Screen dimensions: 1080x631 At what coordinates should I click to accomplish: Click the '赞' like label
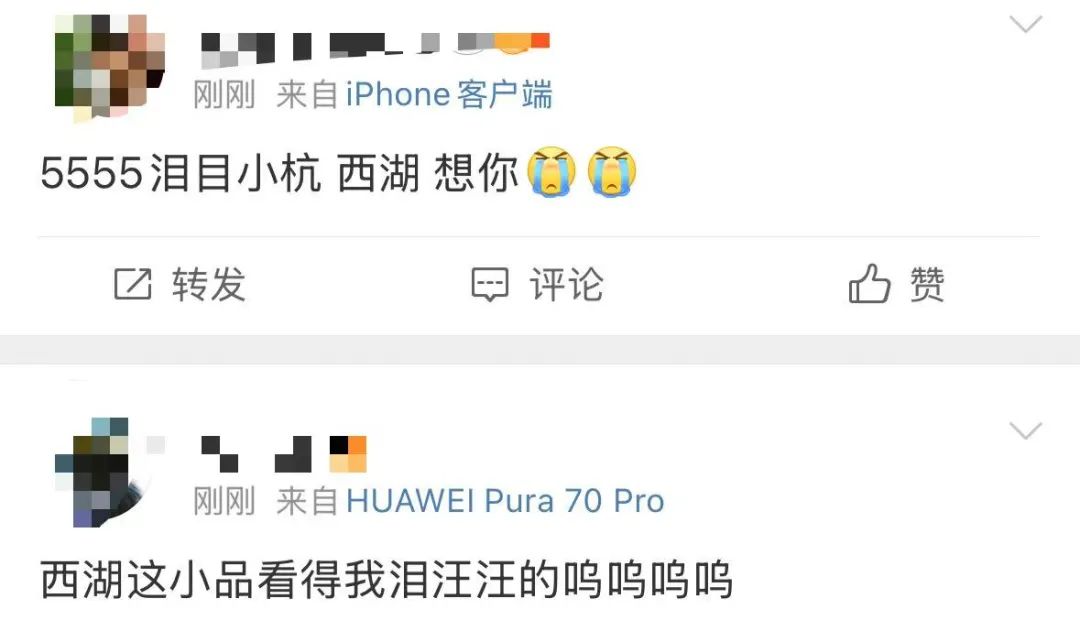(x=927, y=284)
